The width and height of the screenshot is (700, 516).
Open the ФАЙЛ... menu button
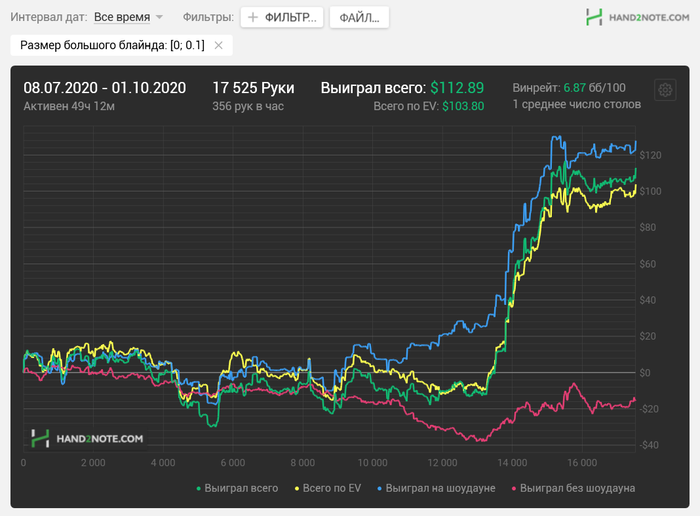click(x=359, y=18)
